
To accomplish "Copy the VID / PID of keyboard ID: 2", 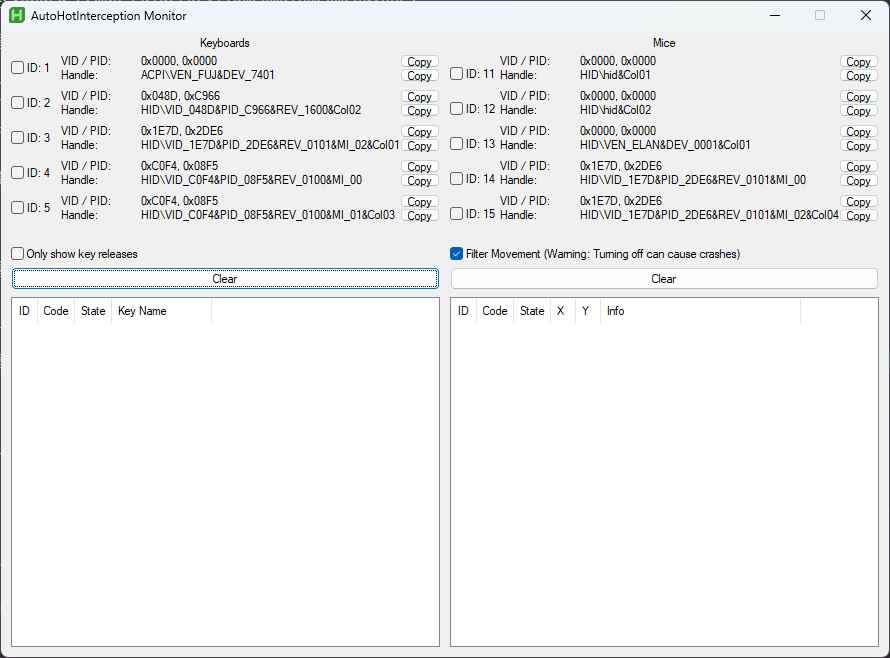I will click(419, 96).
